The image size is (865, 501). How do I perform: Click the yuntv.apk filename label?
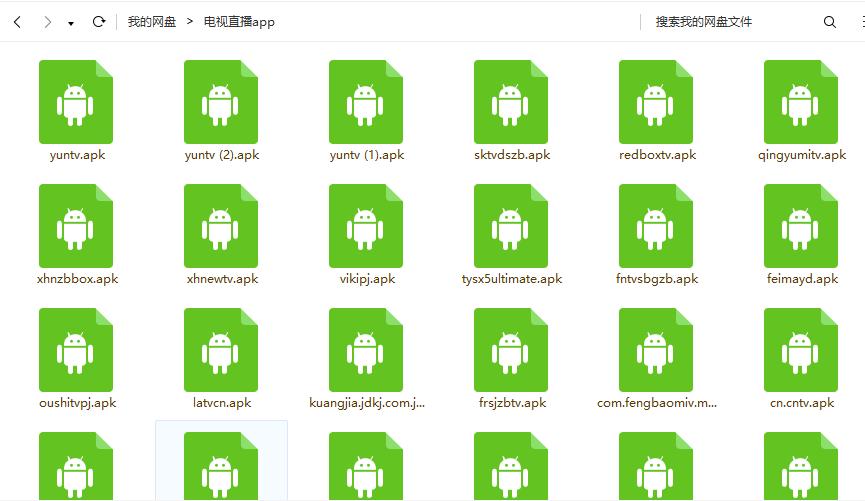pos(77,155)
